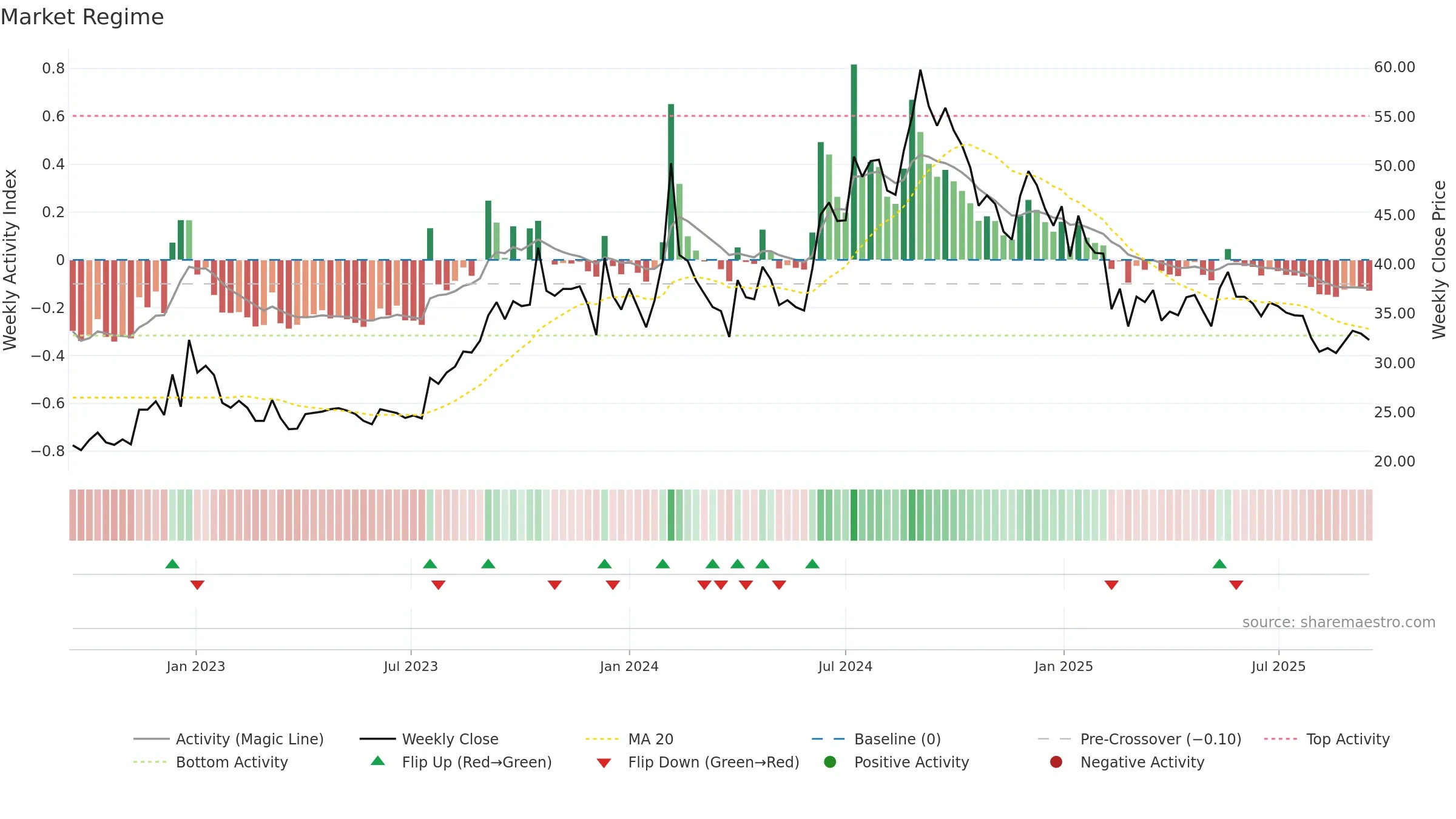Click the source: sharemaestro.com text
The height and width of the screenshot is (819, 1456).
(x=1339, y=622)
